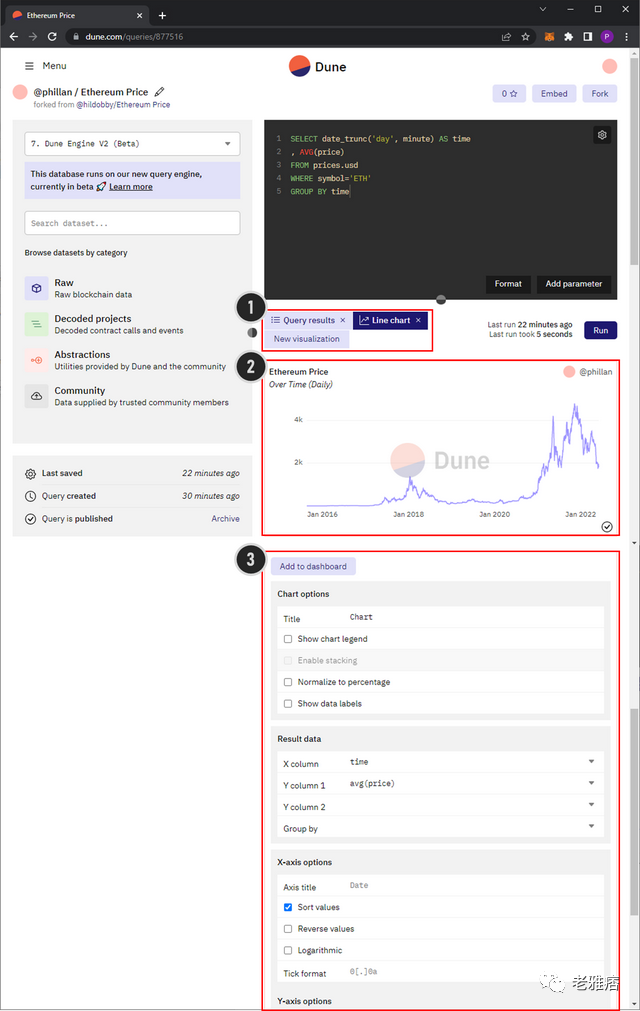The image size is (640, 1011).
Task: Reload the browser page
Action: click(x=52, y=37)
